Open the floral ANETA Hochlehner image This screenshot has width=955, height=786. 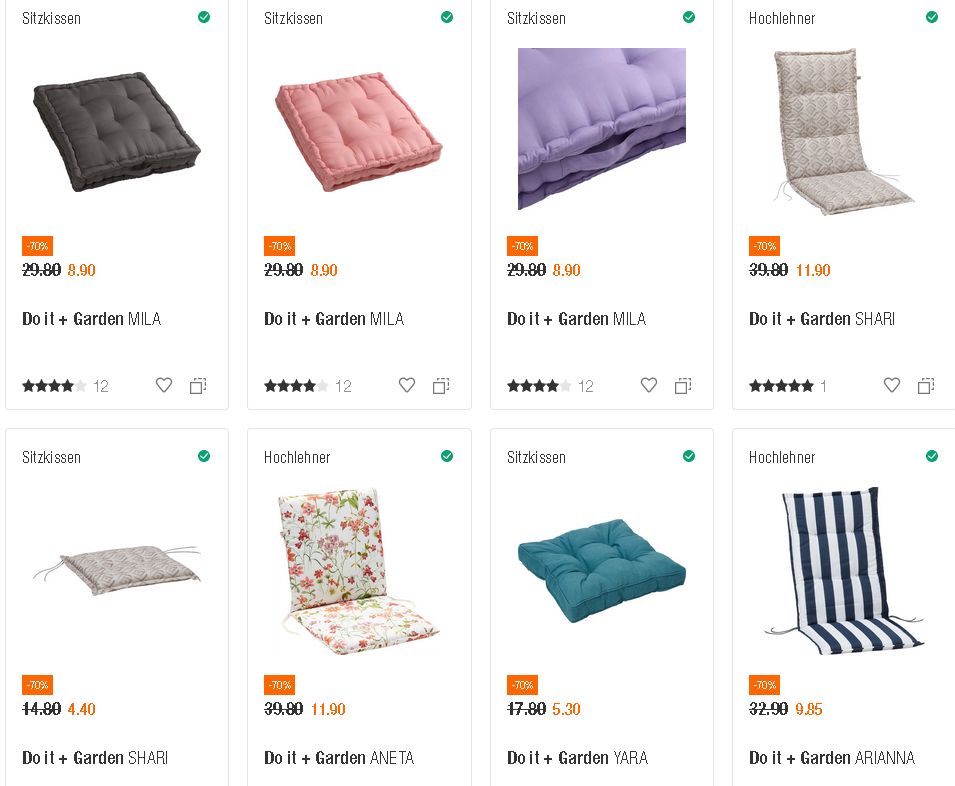tap(359, 570)
